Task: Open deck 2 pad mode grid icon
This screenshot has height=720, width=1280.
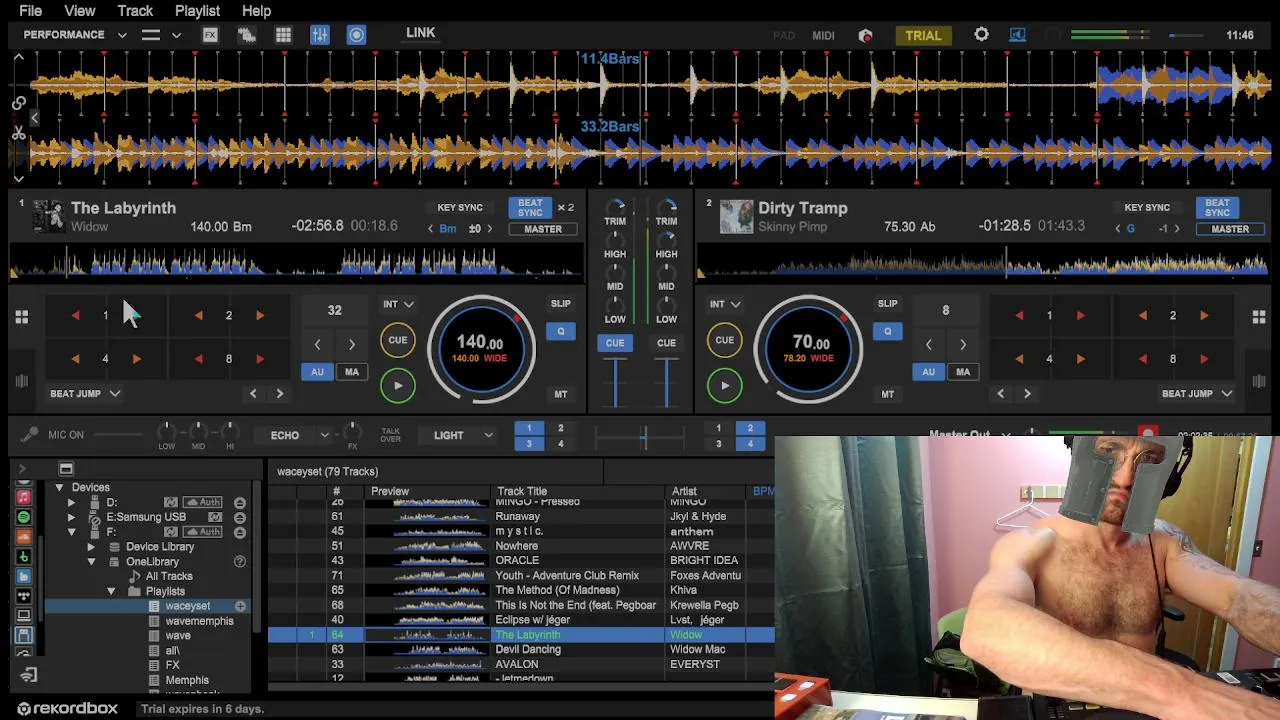Action: (x=1259, y=317)
